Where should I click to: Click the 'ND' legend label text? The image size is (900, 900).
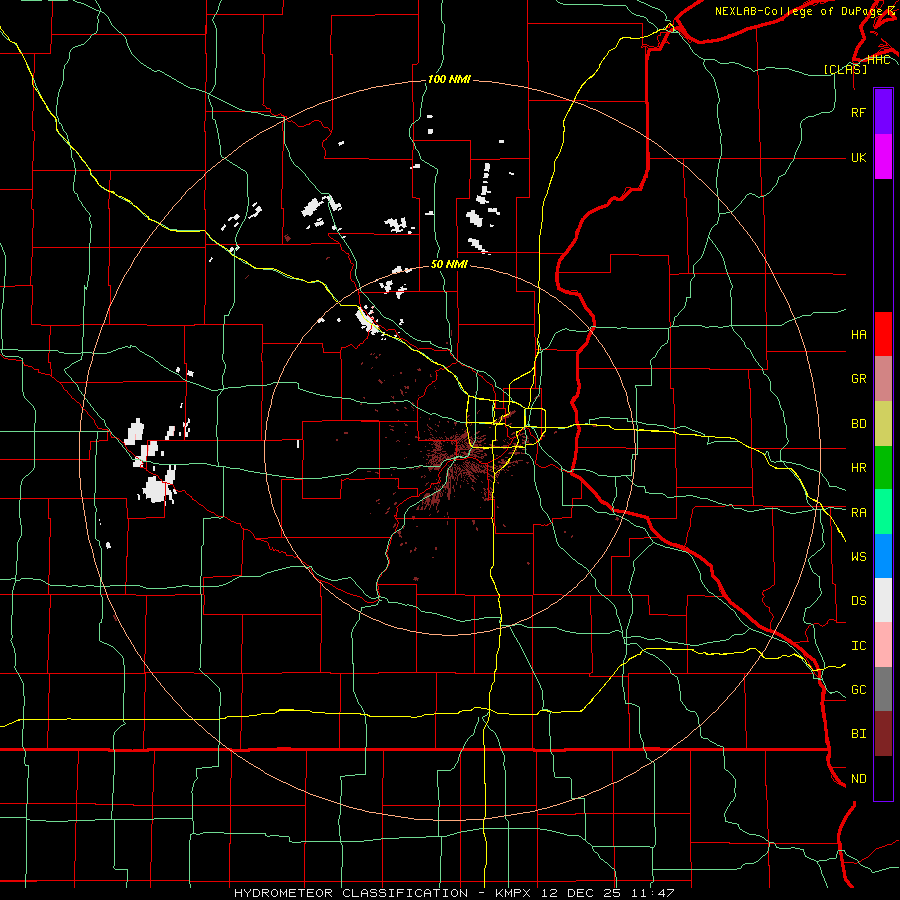(858, 778)
